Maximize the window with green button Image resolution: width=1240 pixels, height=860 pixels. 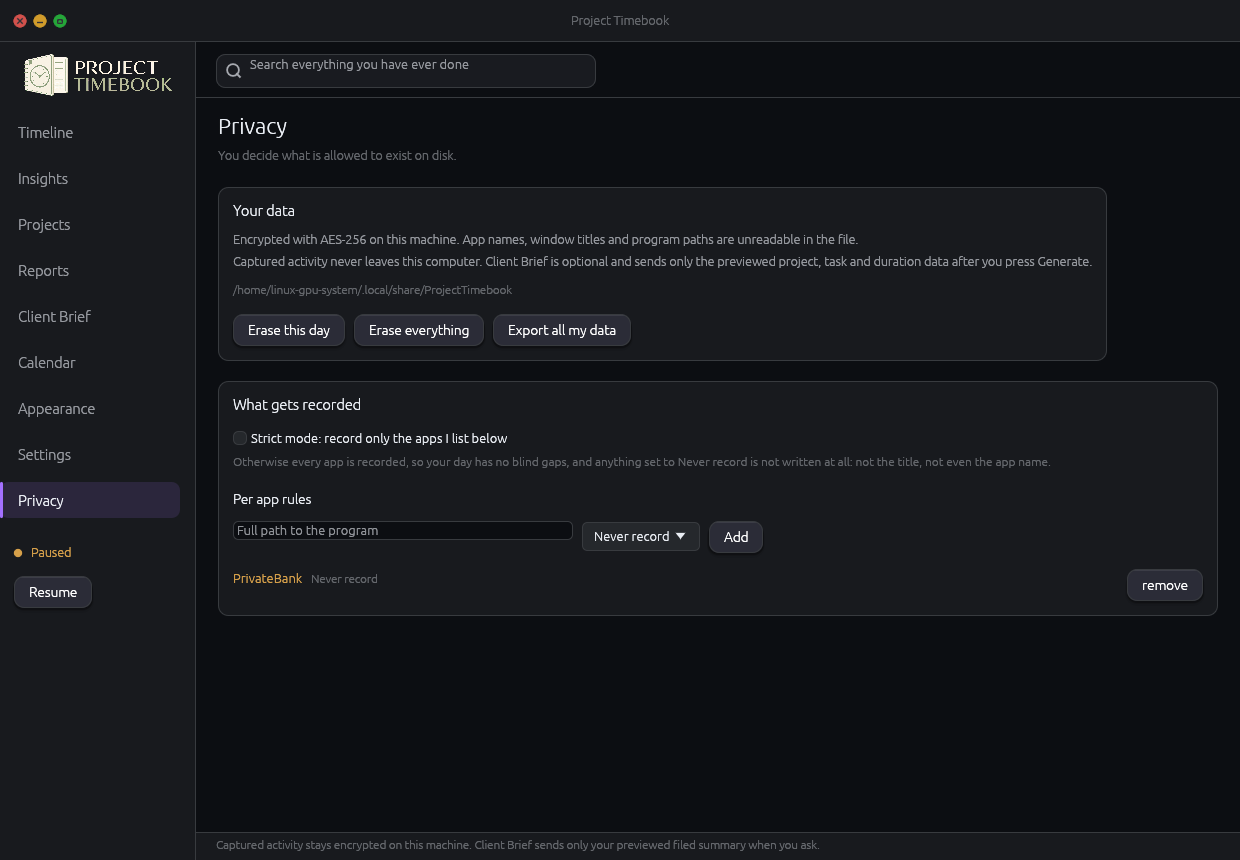60,21
